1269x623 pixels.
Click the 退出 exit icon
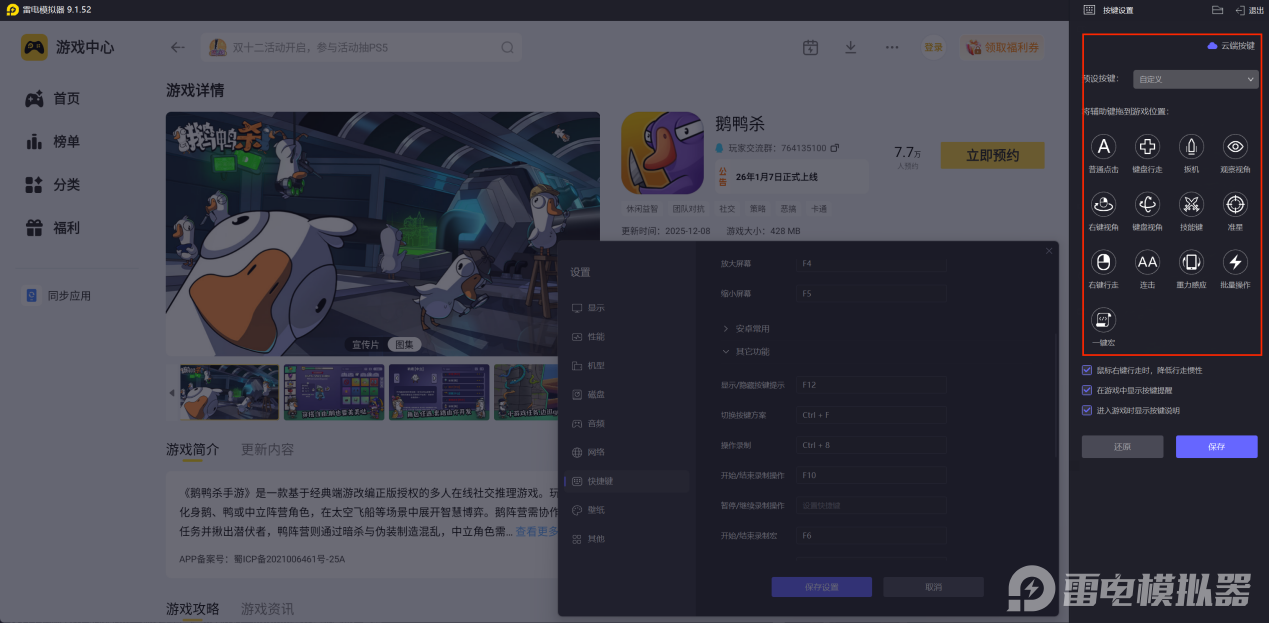1240,10
